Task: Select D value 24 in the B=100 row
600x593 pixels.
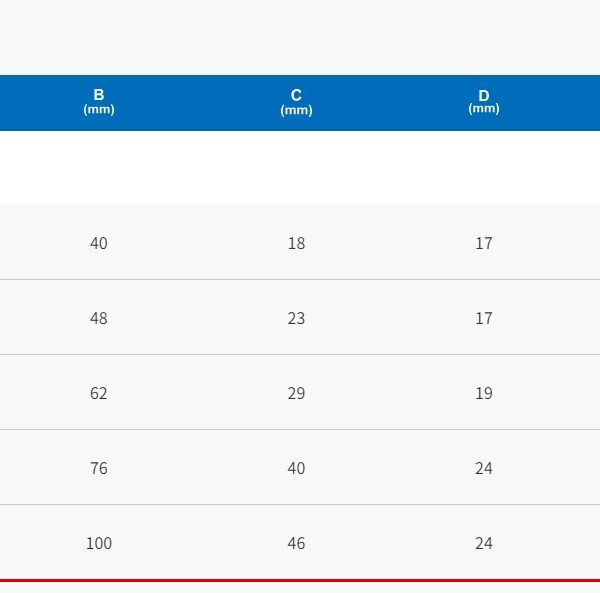Action: 484,543
